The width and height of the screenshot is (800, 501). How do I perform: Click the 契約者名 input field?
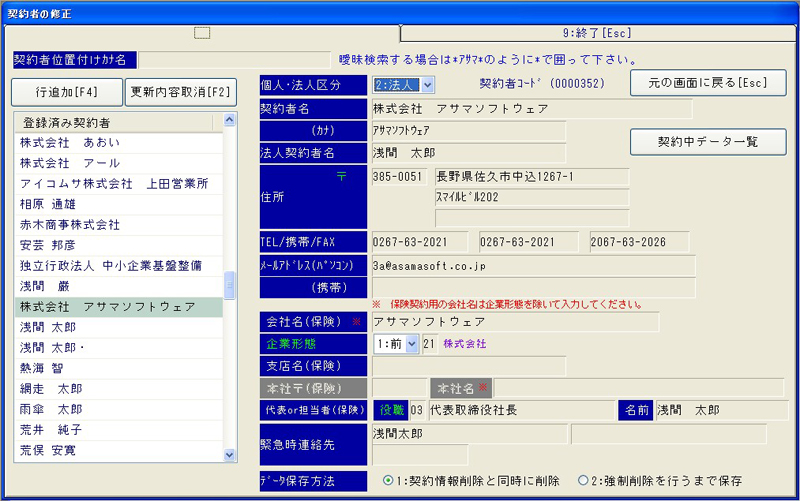click(530, 108)
